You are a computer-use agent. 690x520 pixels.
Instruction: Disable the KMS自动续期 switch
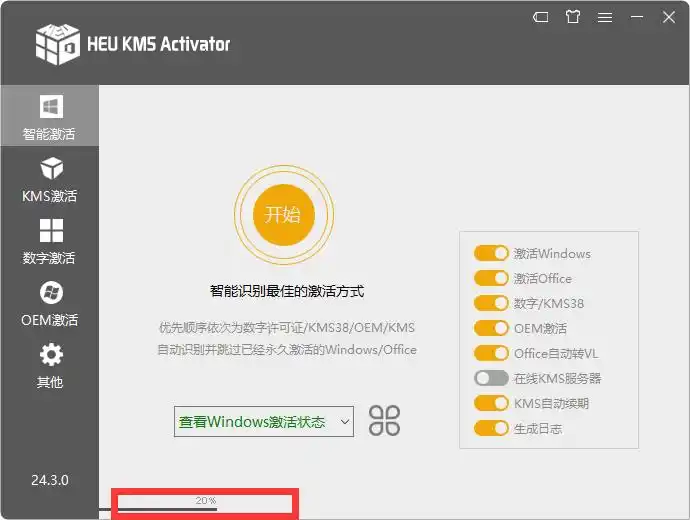[491, 404]
